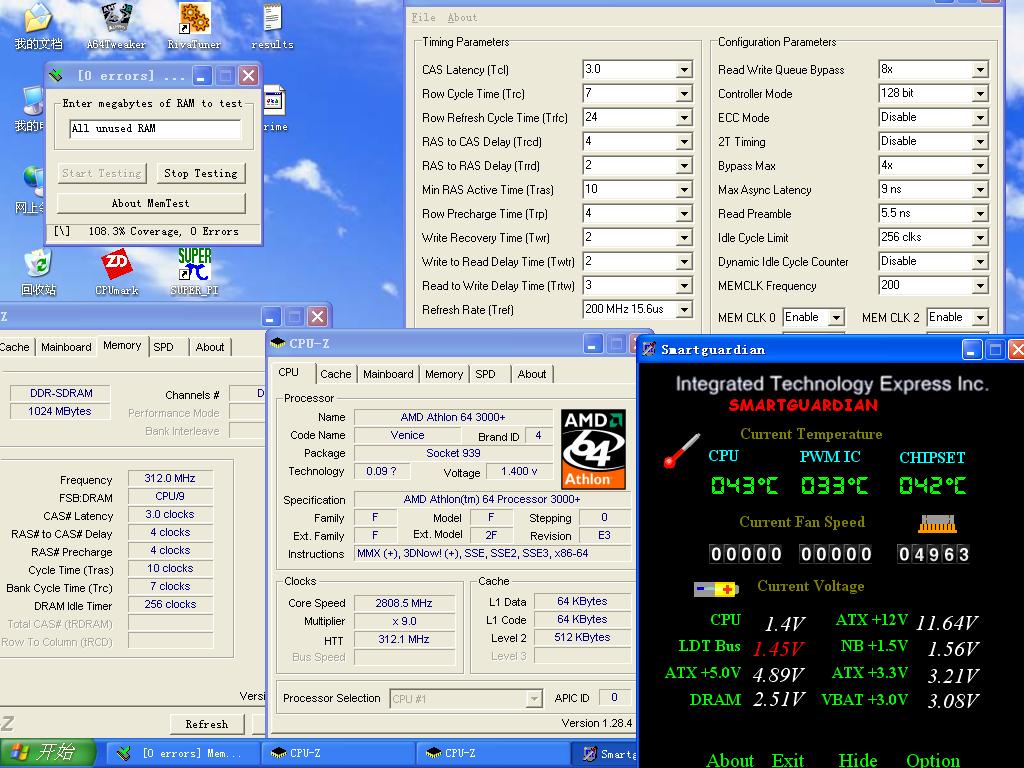1024x768 pixels.
Task: Expand the MEMCLK Frequency dropdown
Action: tap(980, 286)
